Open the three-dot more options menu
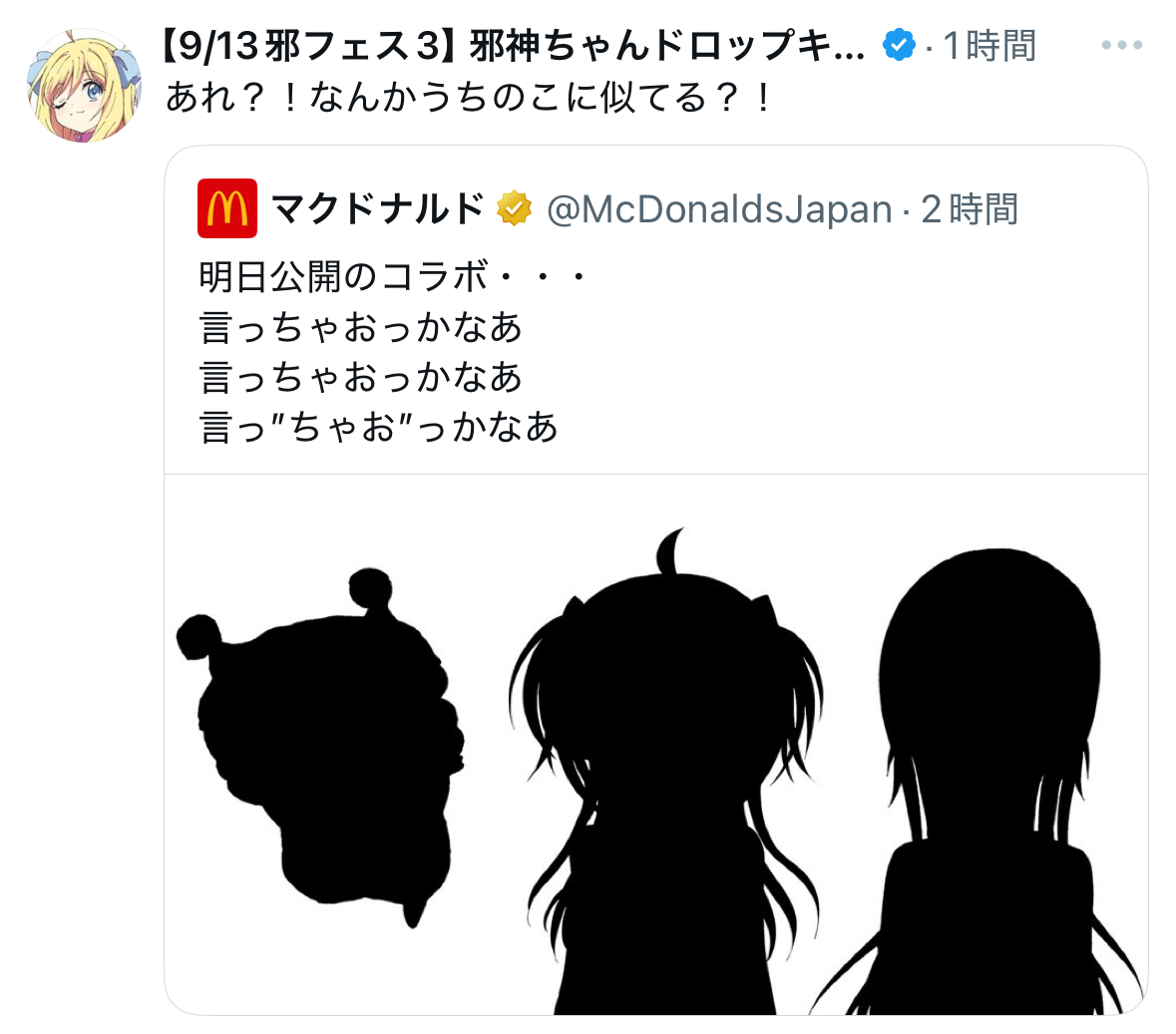This screenshot has height=1034, width=1176. coord(1121,46)
